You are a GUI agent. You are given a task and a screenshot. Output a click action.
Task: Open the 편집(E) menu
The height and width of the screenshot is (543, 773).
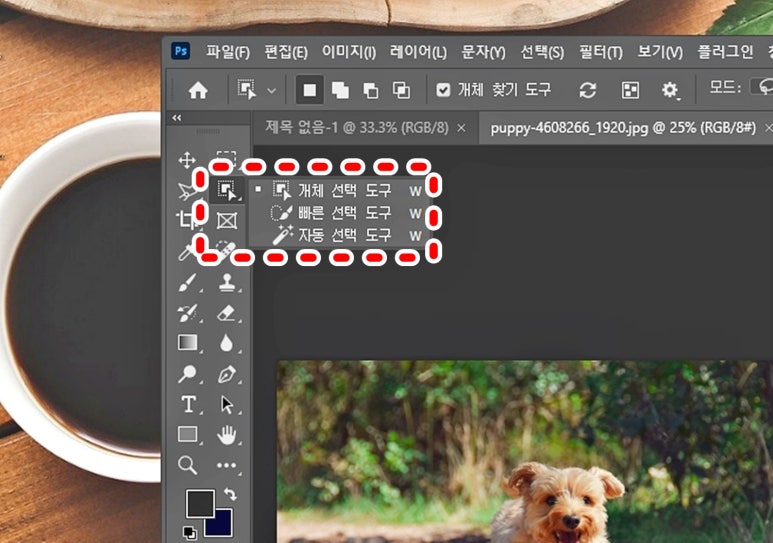[286, 51]
